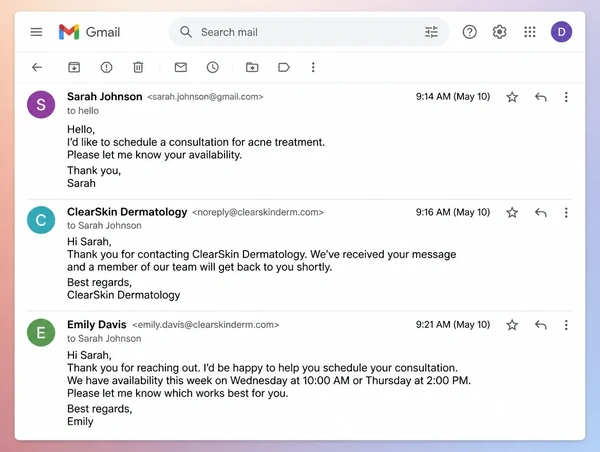Star the ClearSkin Dermatology message
This screenshot has height=452, width=600.
click(x=512, y=212)
